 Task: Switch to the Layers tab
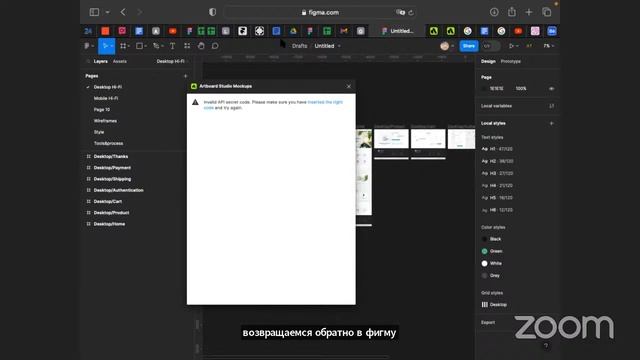coord(100,61)
